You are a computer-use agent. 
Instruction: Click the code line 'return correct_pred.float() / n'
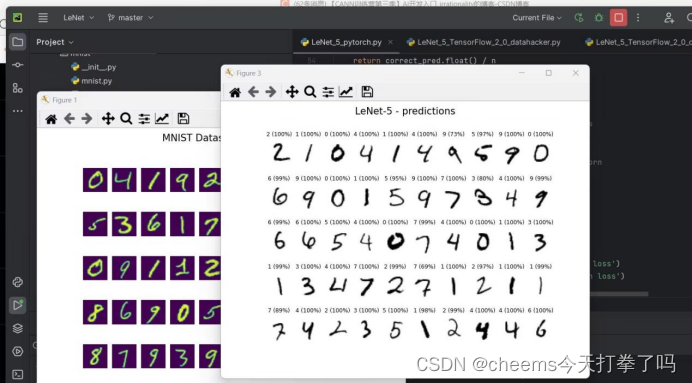pos(424,60)
